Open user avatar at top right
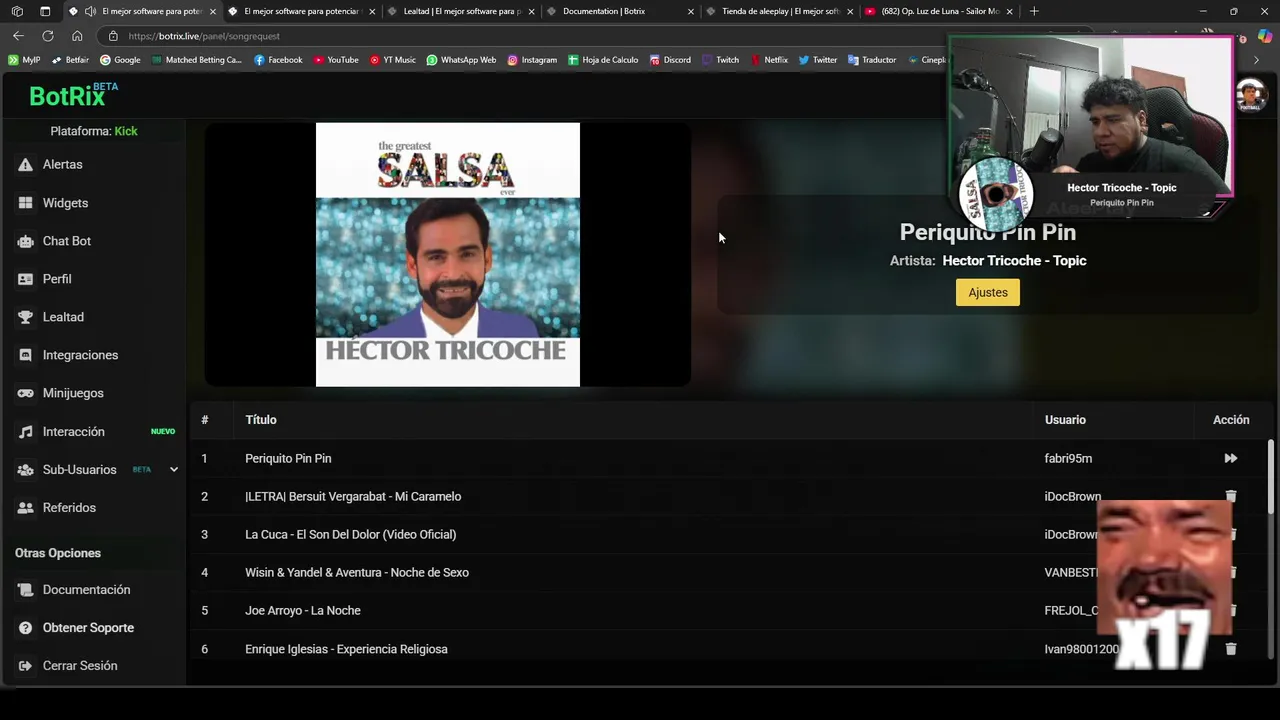Screen dimensions: 1280x720 [x=1251, y=96]
